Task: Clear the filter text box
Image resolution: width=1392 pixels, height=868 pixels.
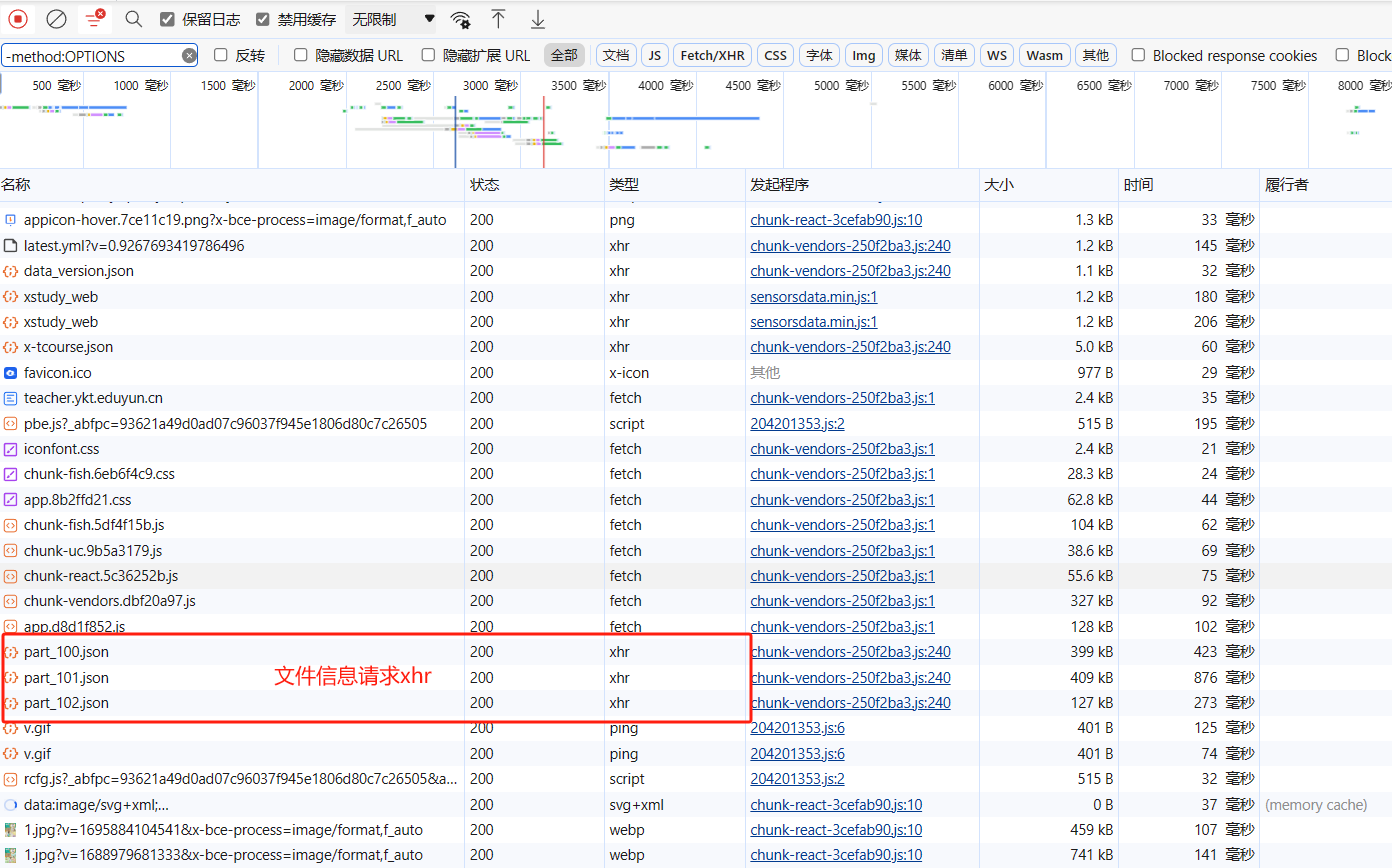Action: (189, 56)
